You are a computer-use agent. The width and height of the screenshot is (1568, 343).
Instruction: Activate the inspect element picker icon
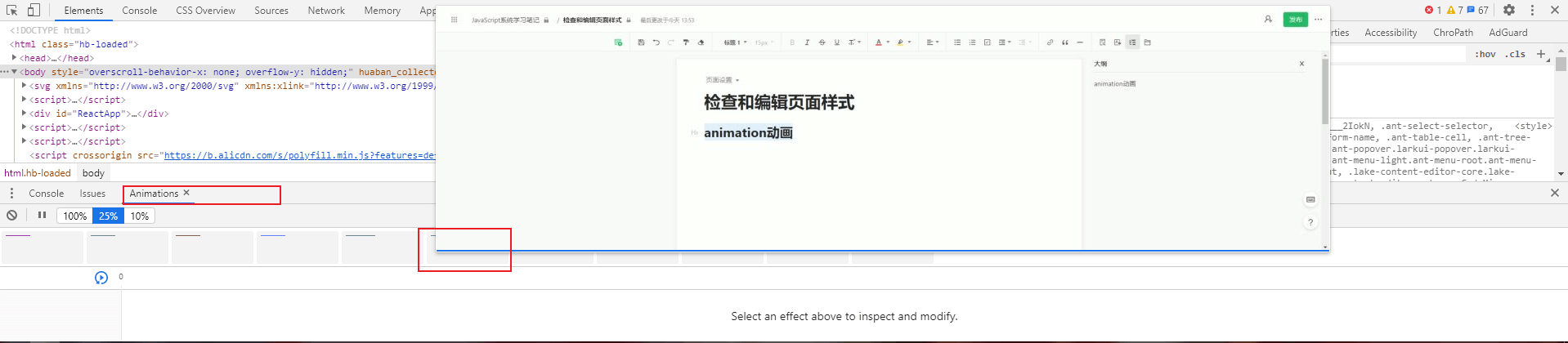point(11,11)
